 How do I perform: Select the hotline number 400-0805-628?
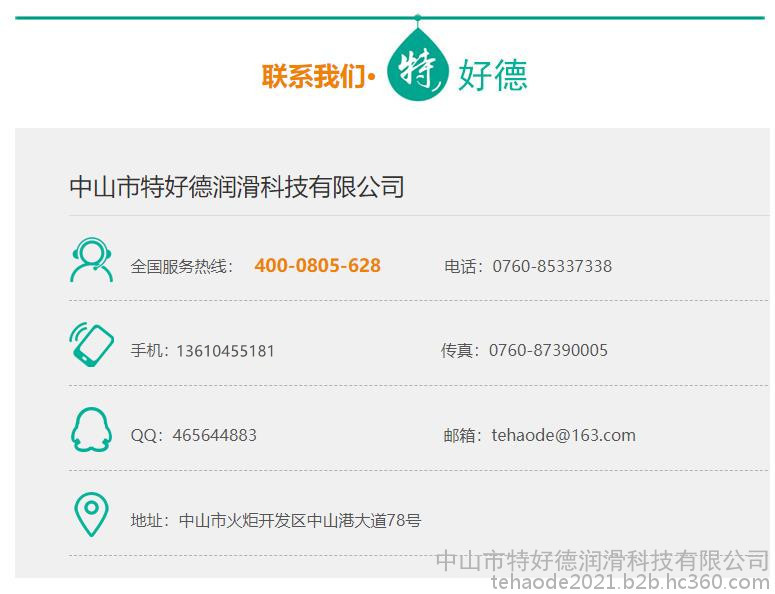tap(317, 266)
